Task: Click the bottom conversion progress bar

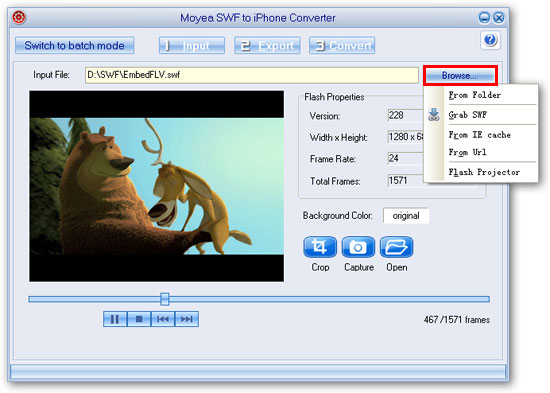Action: 258,371
